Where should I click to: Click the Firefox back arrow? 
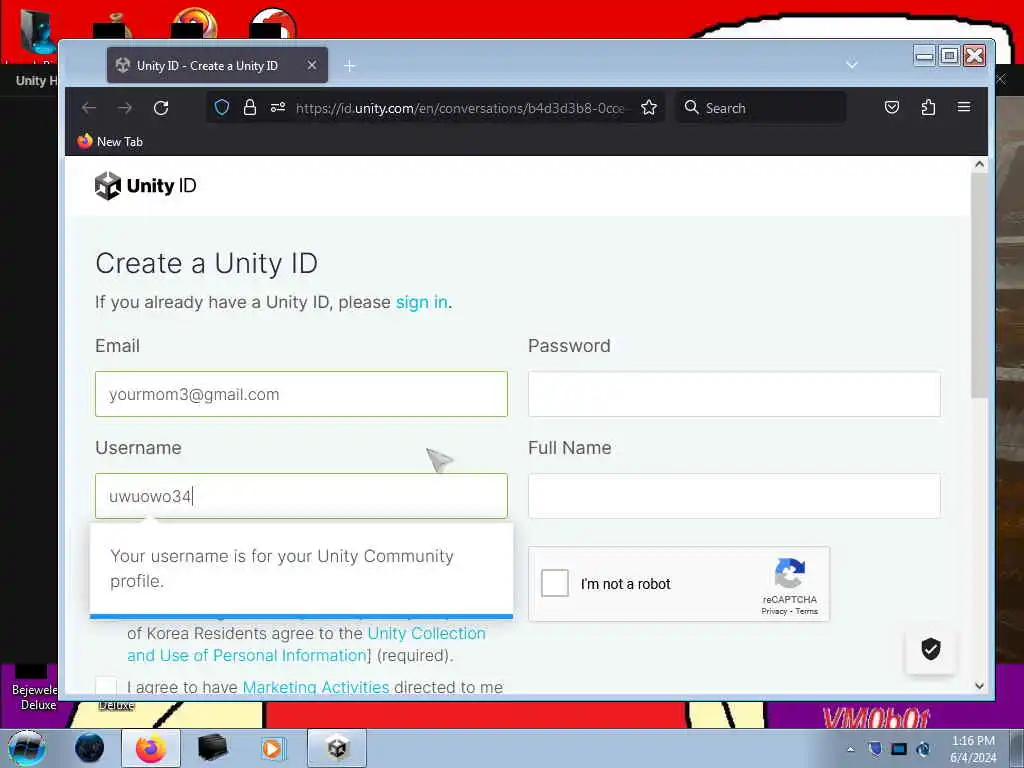click(x=89, y=108)
